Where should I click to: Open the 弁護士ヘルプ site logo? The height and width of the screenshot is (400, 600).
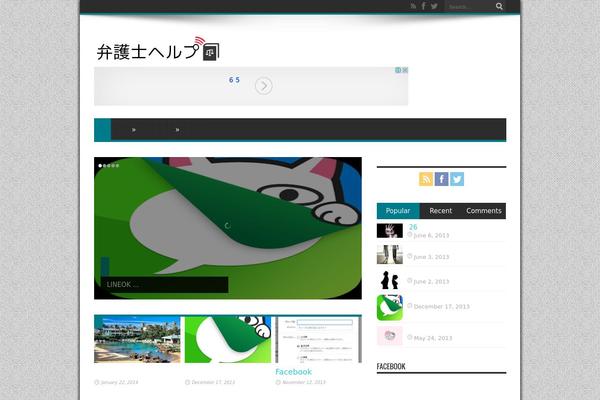coord(158,49)
